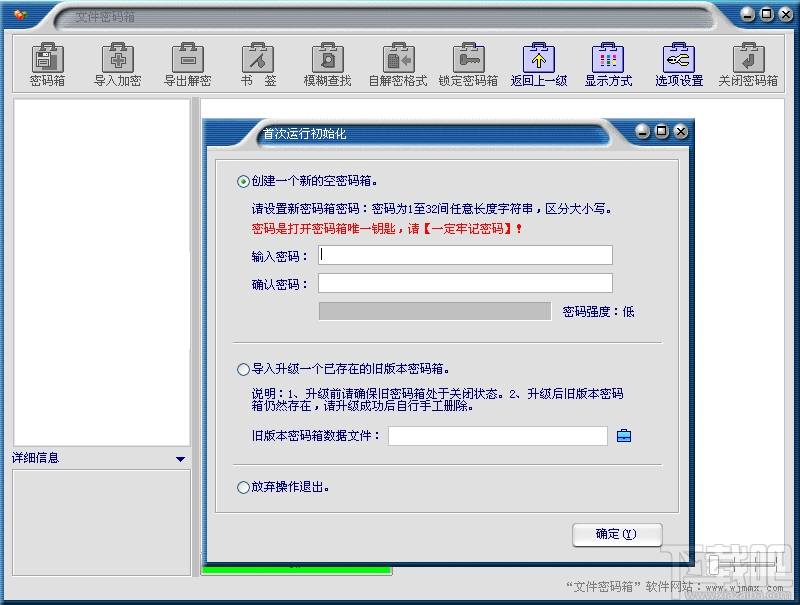Select the 自解密格式 self-decrypt format icon
The image size is (800, 605).
click(x=398, y=64)
